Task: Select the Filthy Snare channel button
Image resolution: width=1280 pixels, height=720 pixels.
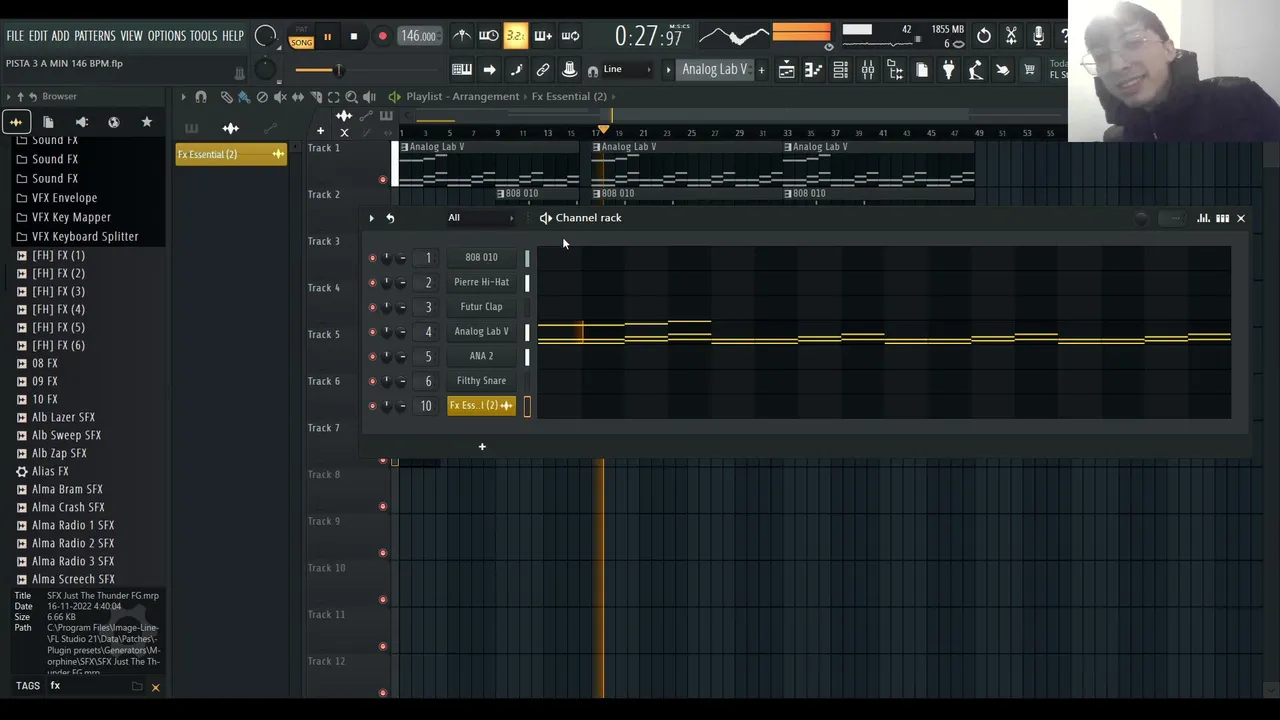Action: point(481,381)
